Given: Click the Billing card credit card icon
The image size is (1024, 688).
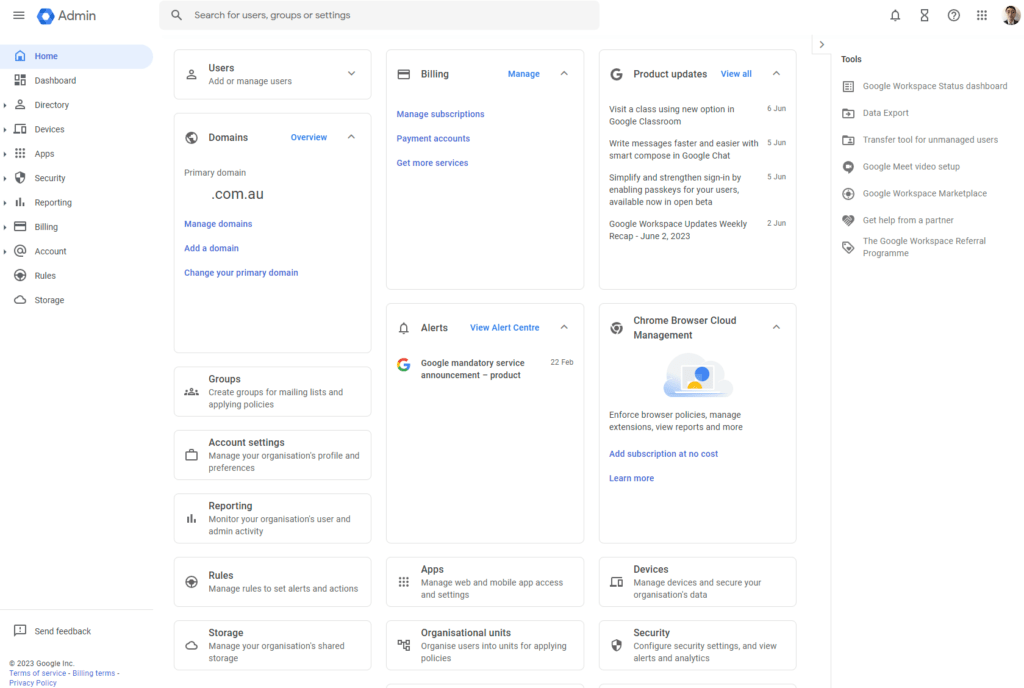Looking at the screenshot, I should (404, 74).
